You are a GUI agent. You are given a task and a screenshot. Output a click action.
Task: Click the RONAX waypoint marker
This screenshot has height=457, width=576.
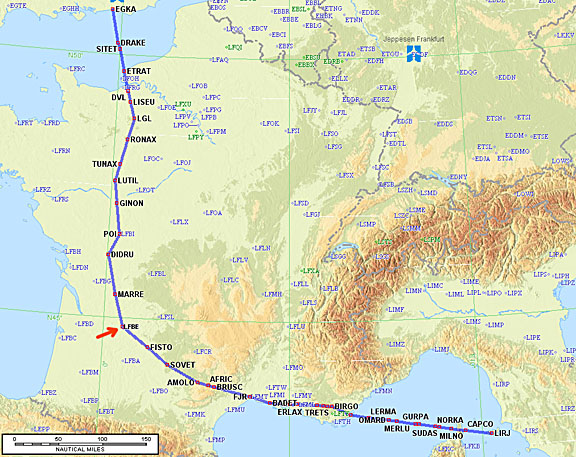click(x=127, y=139)
